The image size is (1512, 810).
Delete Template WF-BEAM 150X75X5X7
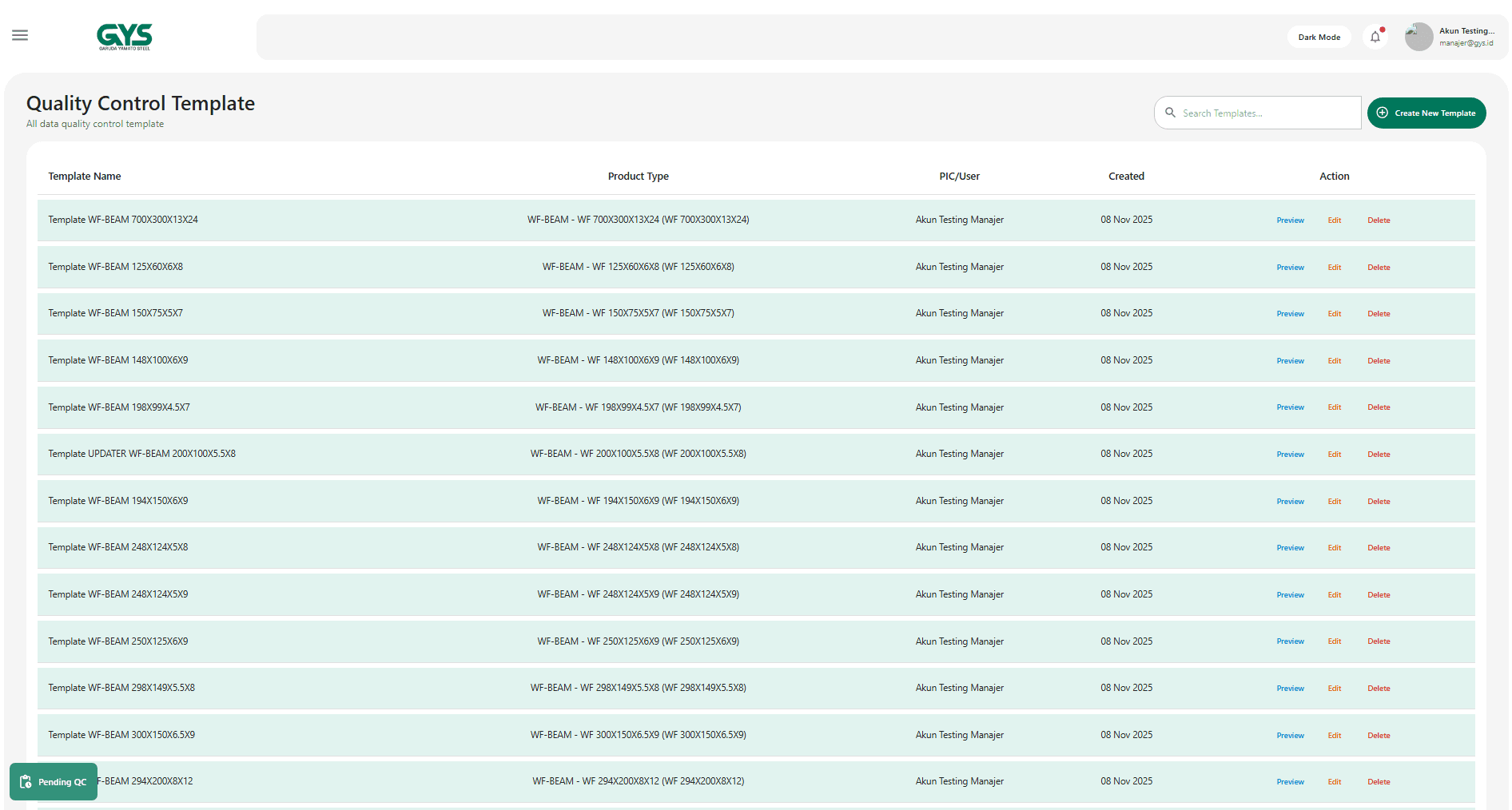[x=1379, y=314]
